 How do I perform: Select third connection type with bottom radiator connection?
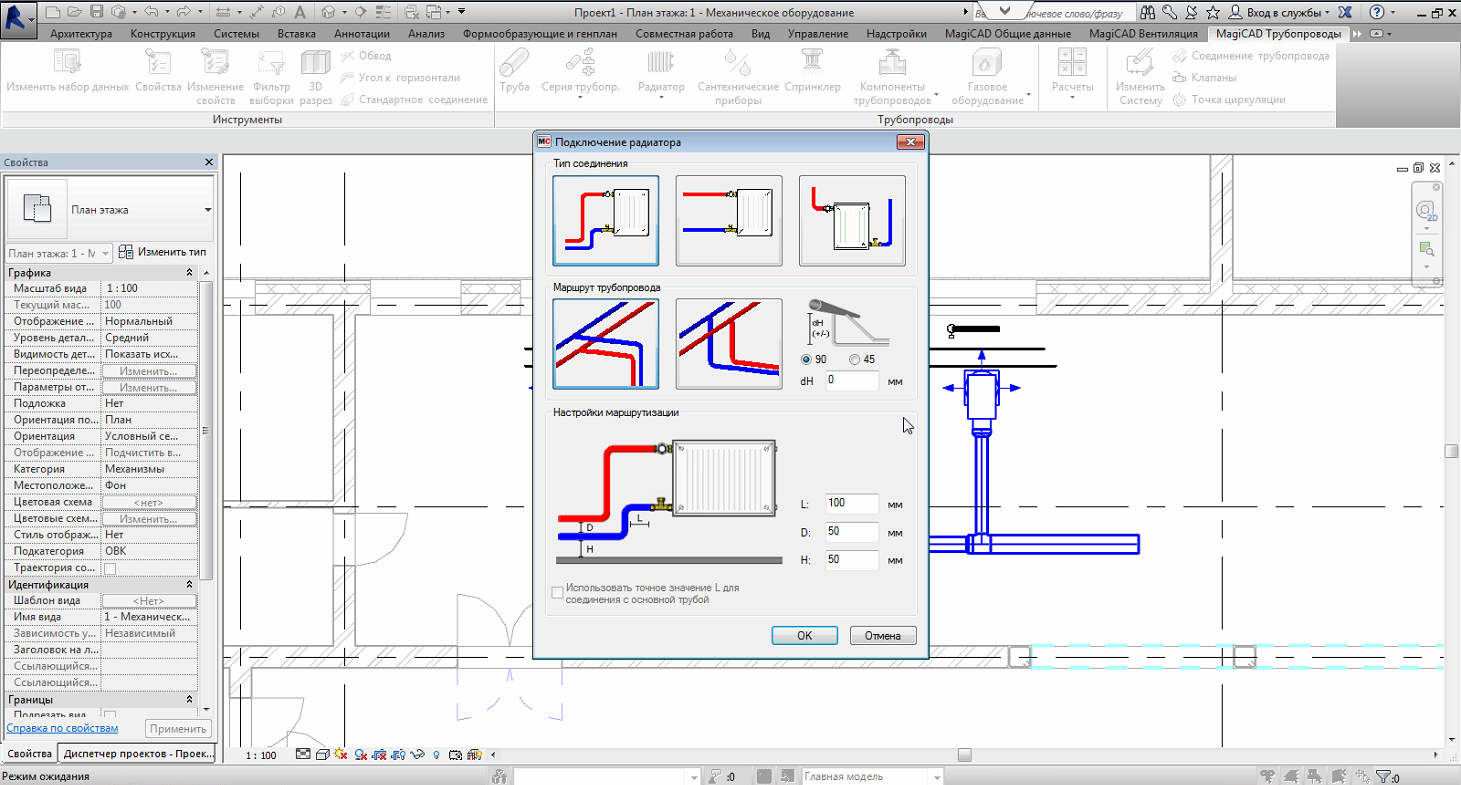pos(852,220)
